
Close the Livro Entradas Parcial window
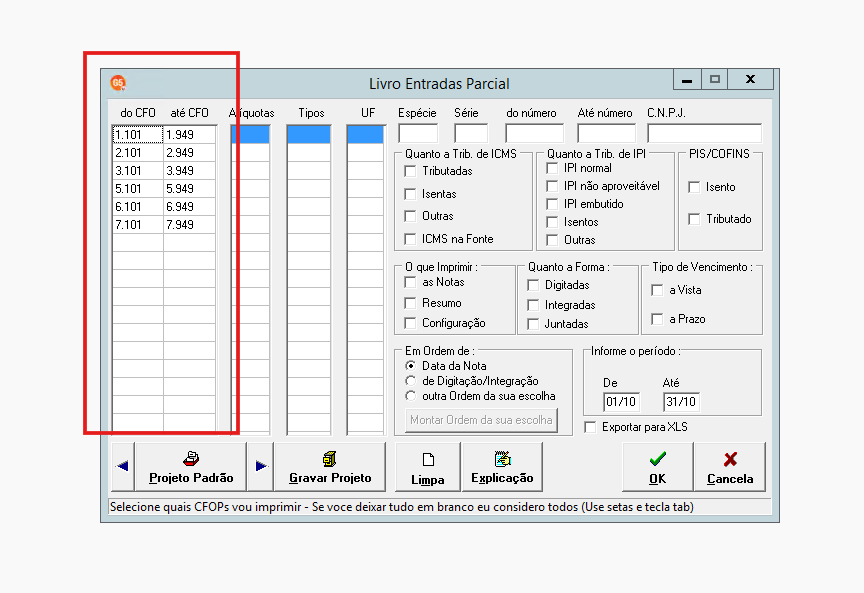[750, 80]
